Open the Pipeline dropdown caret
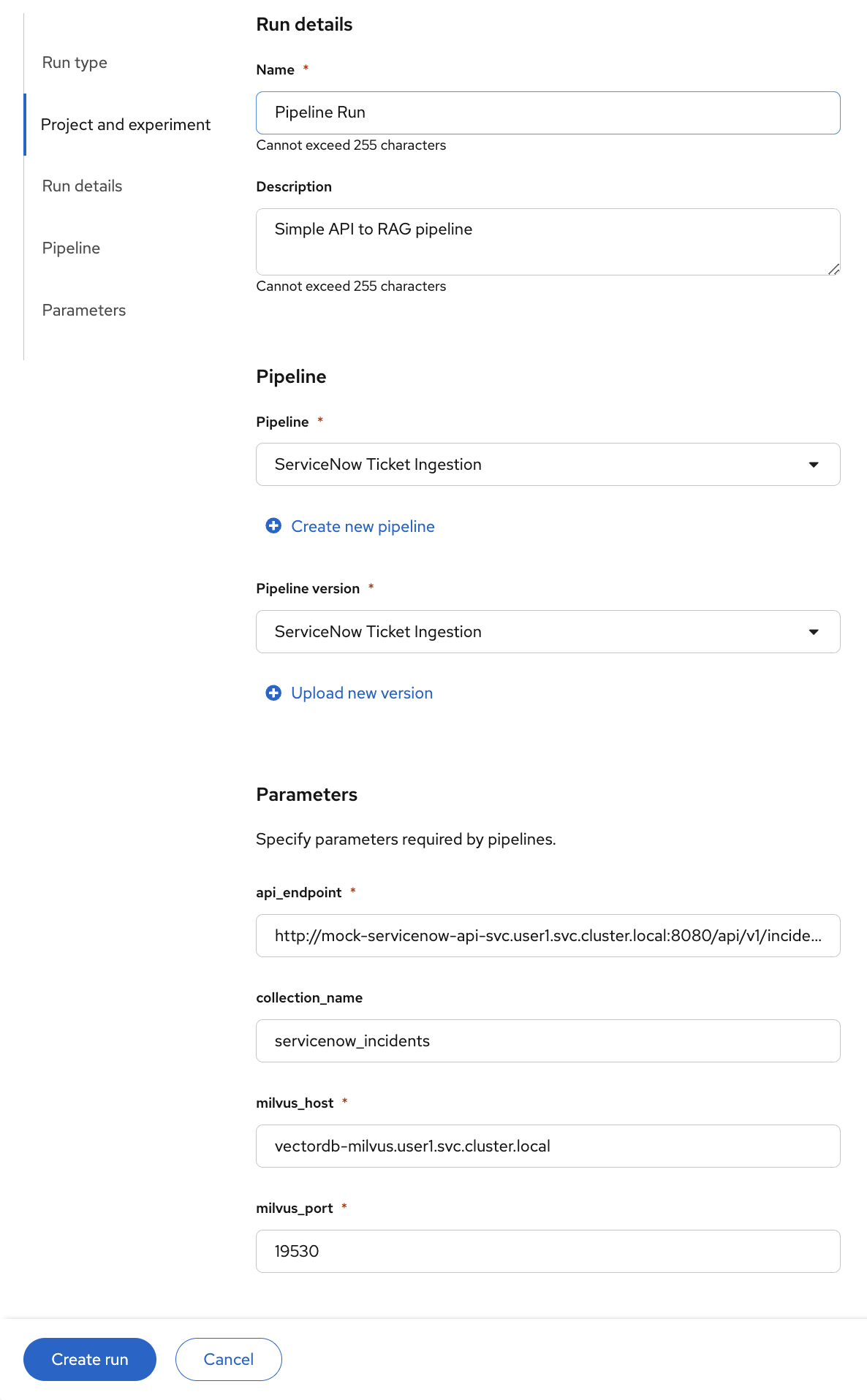This screenshot has height=1400, width=867. click(814, 464)
